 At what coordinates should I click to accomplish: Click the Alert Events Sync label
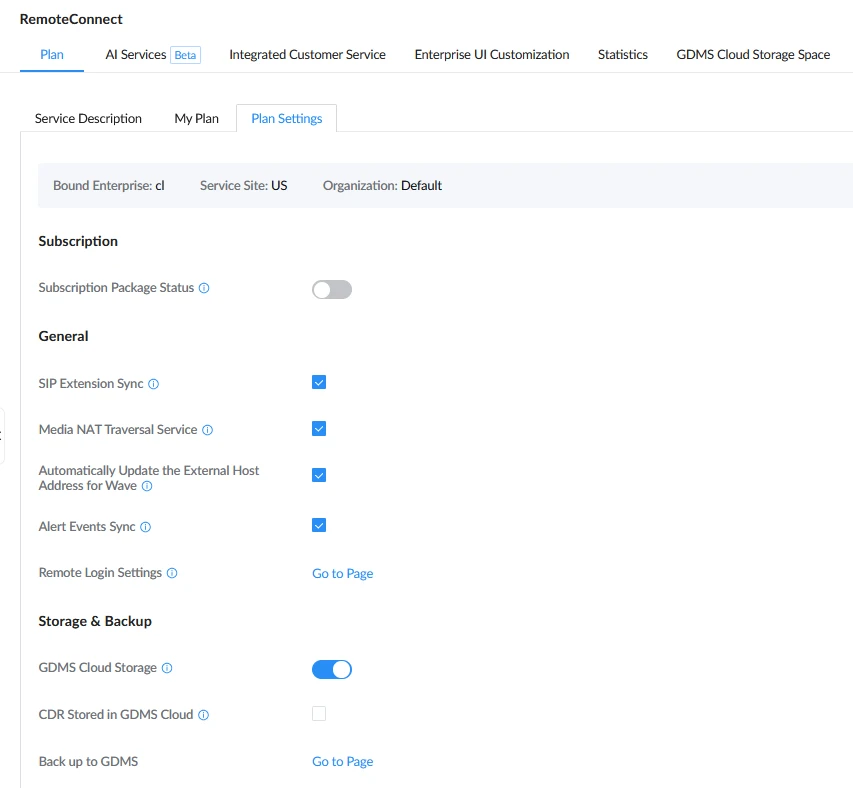pyautogui.click(x=87, y=526)
